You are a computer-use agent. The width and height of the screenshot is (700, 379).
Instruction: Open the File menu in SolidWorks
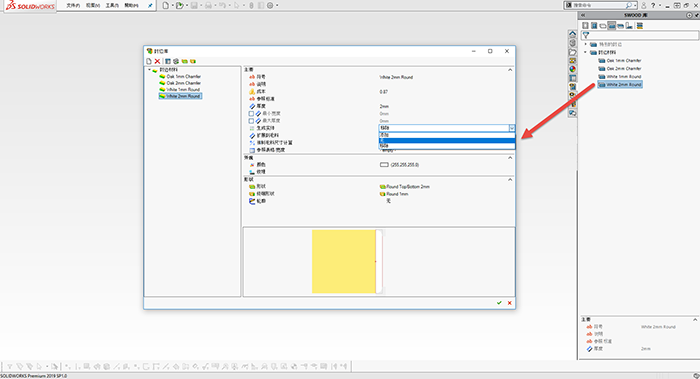tap(73, 5)
